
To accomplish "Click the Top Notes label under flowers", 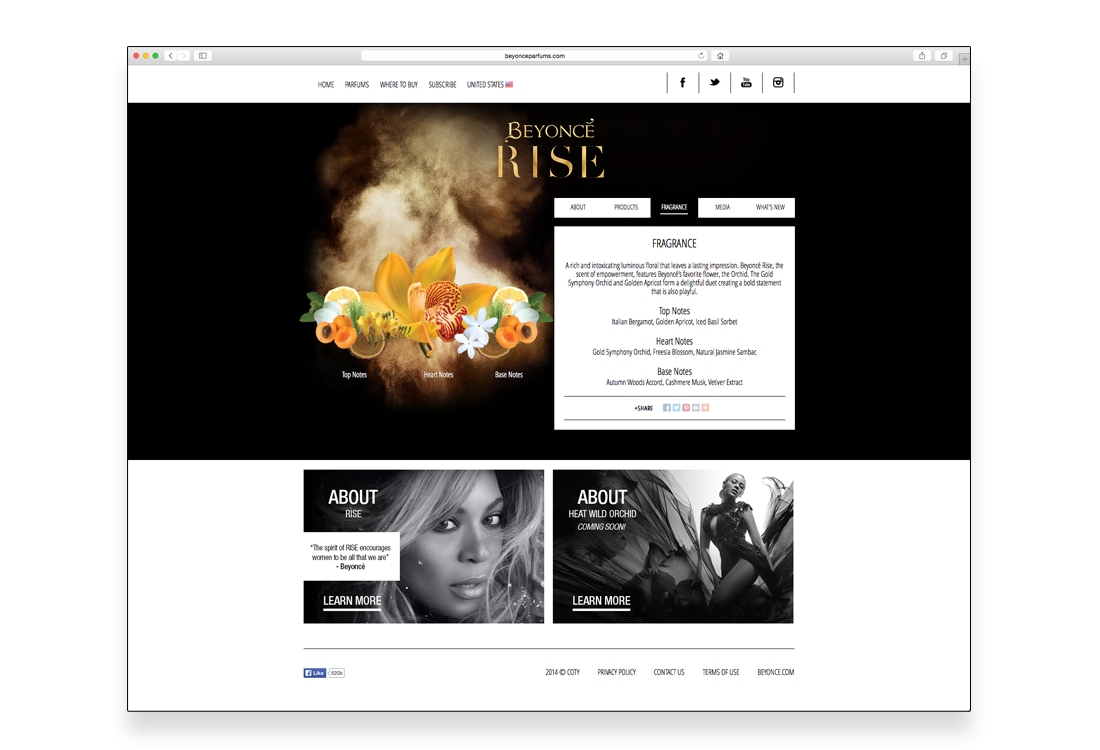I will tap(354, 375).
